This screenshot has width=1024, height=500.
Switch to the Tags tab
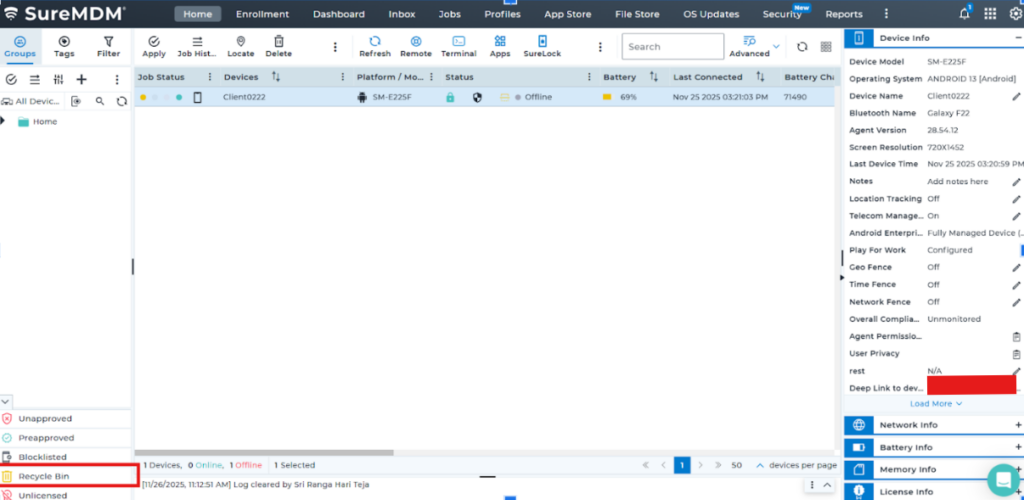click(x=64, y=46)
